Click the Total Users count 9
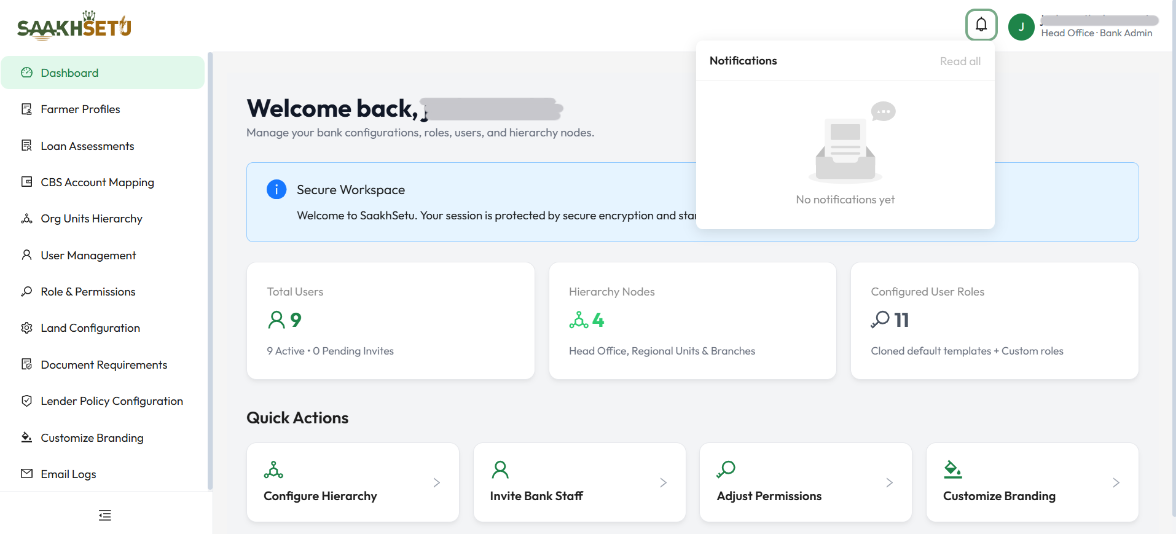Viewport: 1176px width, 534px height. tap(296, 320)
